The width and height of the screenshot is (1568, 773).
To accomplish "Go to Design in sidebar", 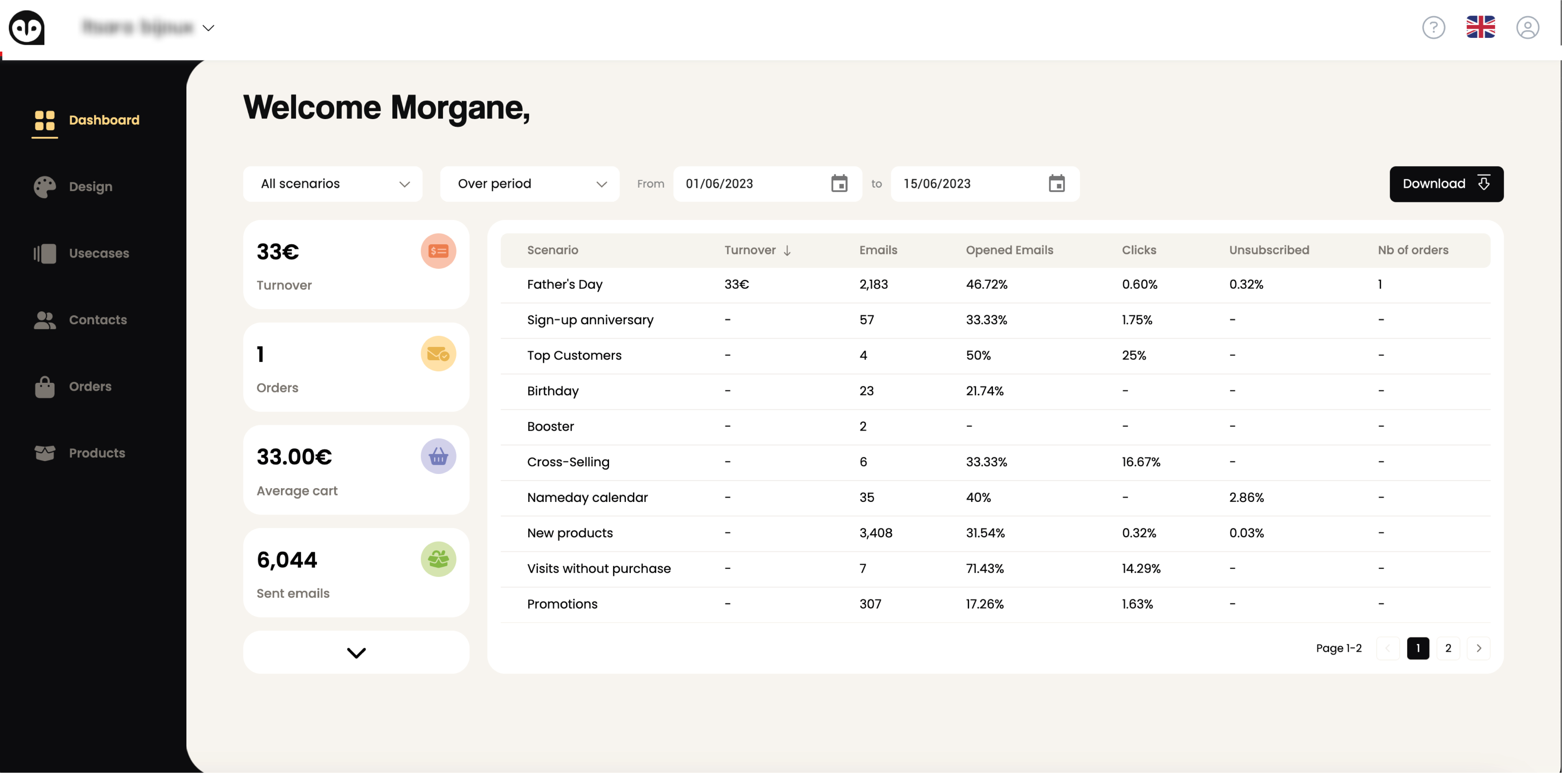I will click(x=90, y=187).
